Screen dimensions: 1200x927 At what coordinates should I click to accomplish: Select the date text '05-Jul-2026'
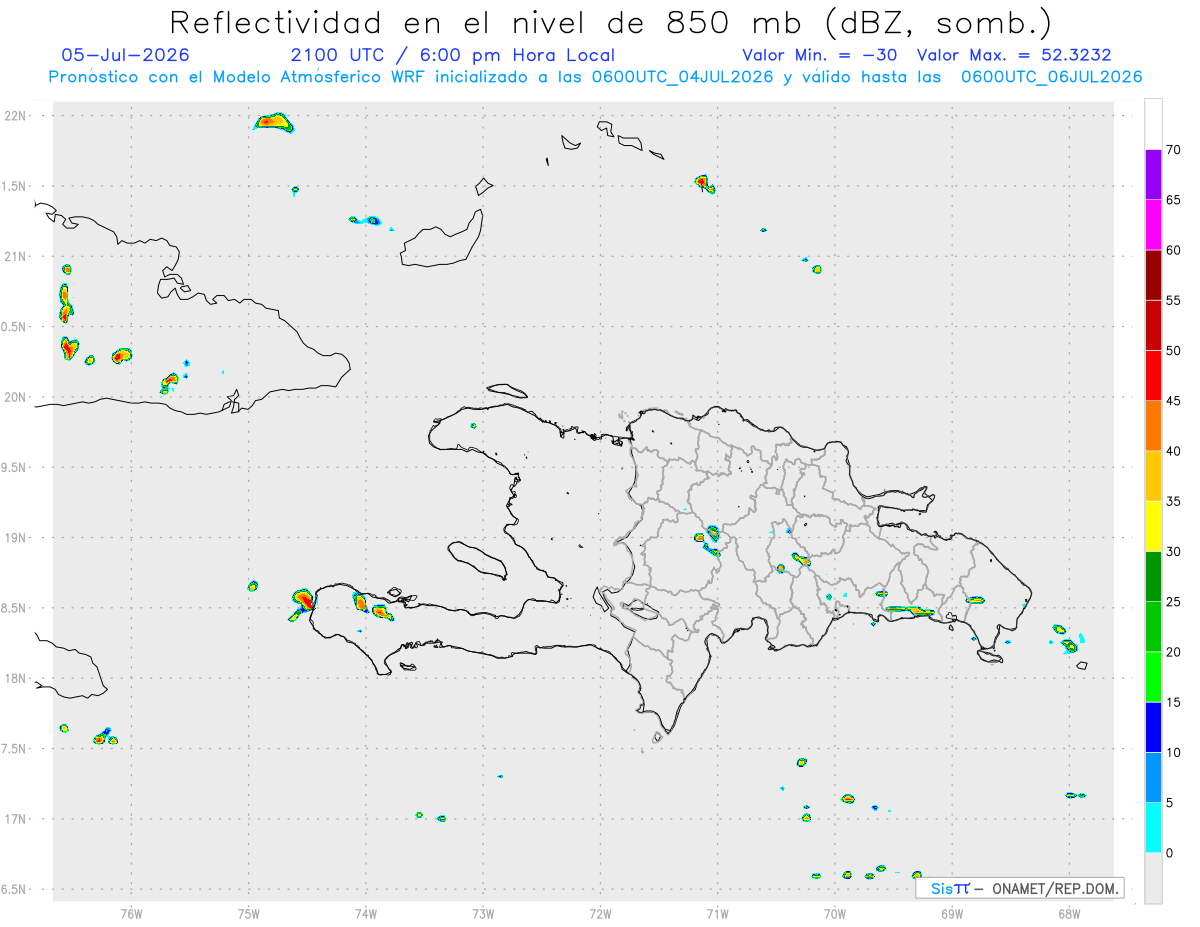click(126, 55)
